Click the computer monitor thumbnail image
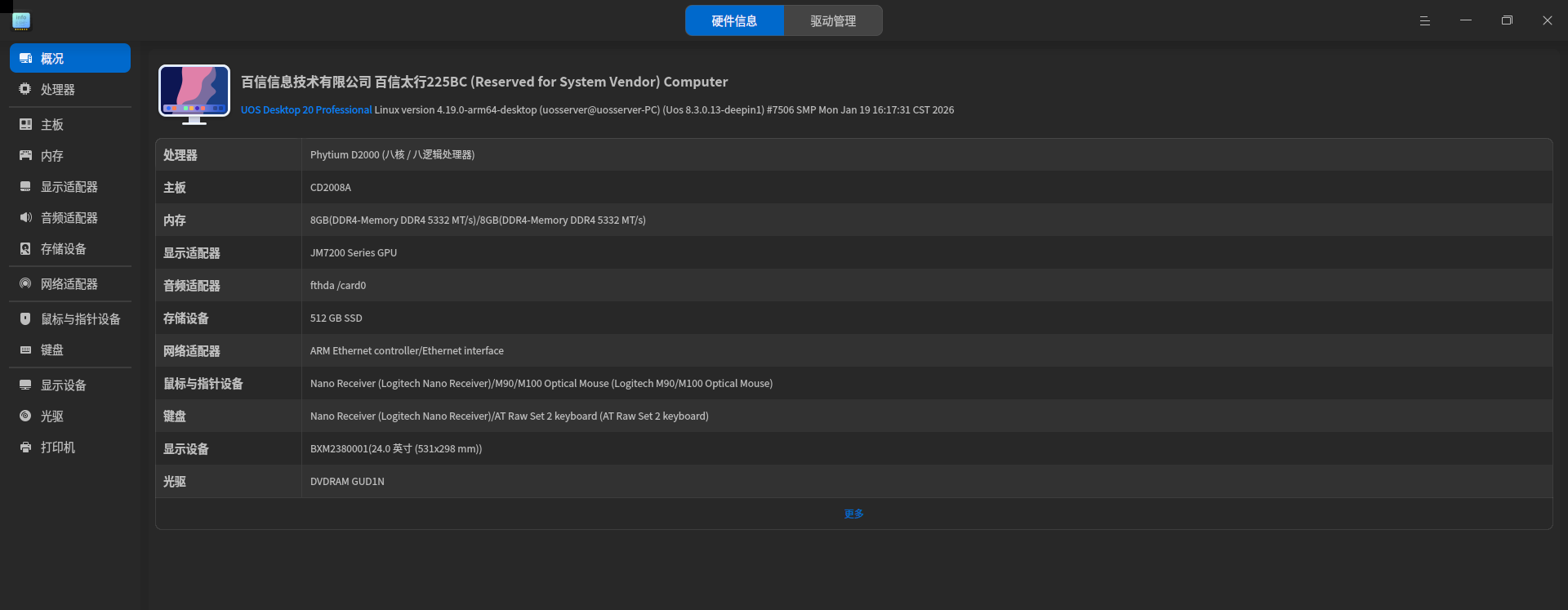1568x610 pixels. (x=194, y=94)
